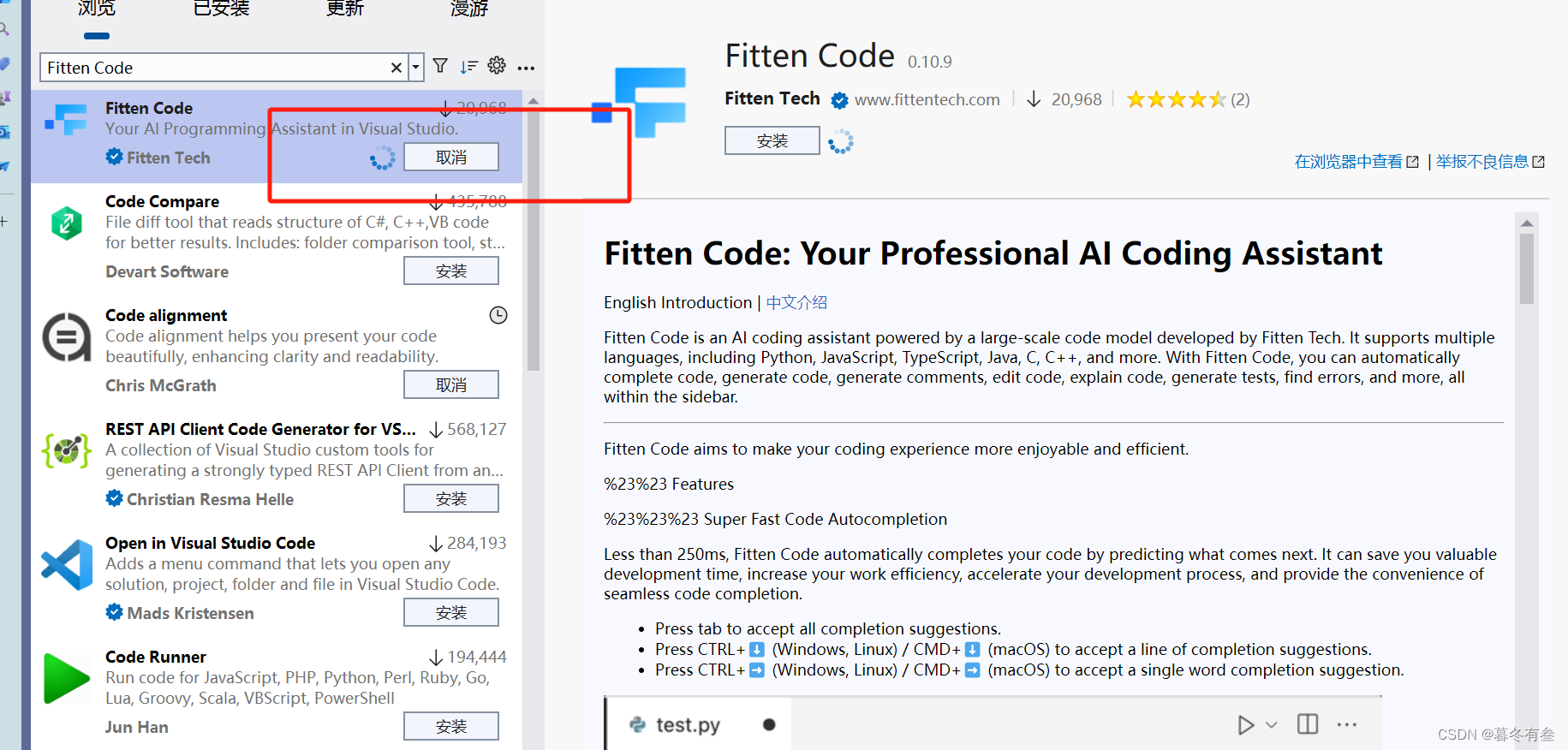Click verified badge beside Fitten Tech header

[x=839, y=100]
